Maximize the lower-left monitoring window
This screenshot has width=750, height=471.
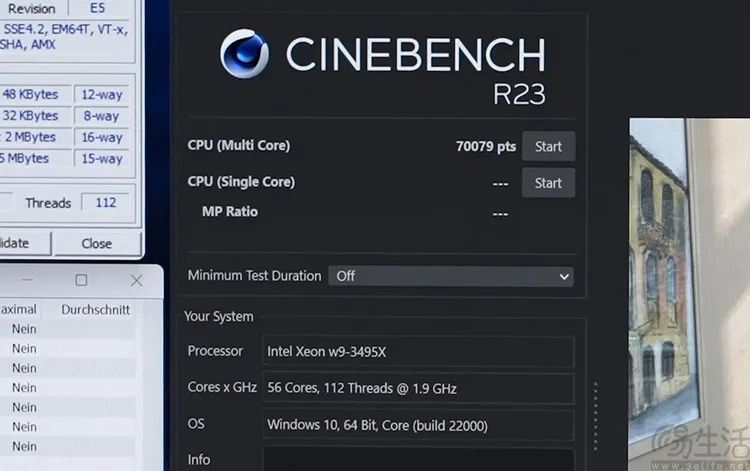click(81, 280)
